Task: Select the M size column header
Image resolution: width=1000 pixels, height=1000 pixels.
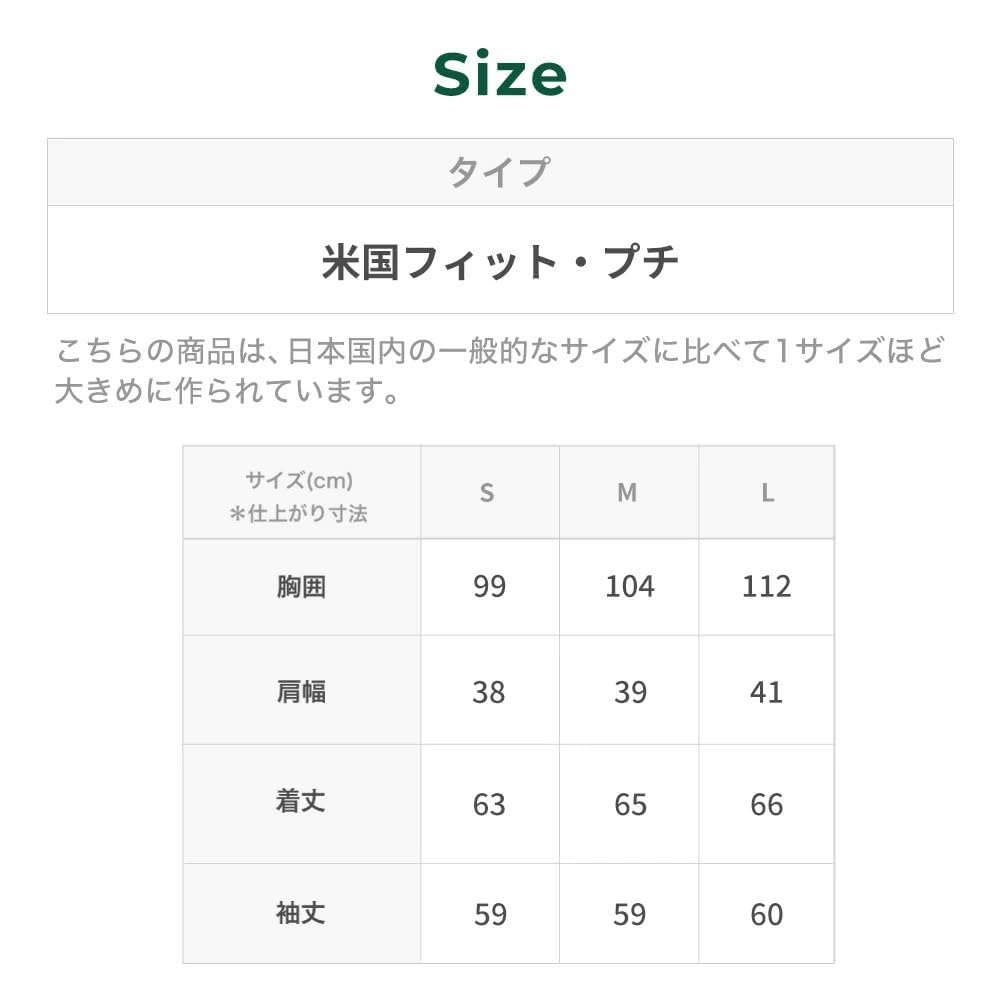Action: (627, 493)
